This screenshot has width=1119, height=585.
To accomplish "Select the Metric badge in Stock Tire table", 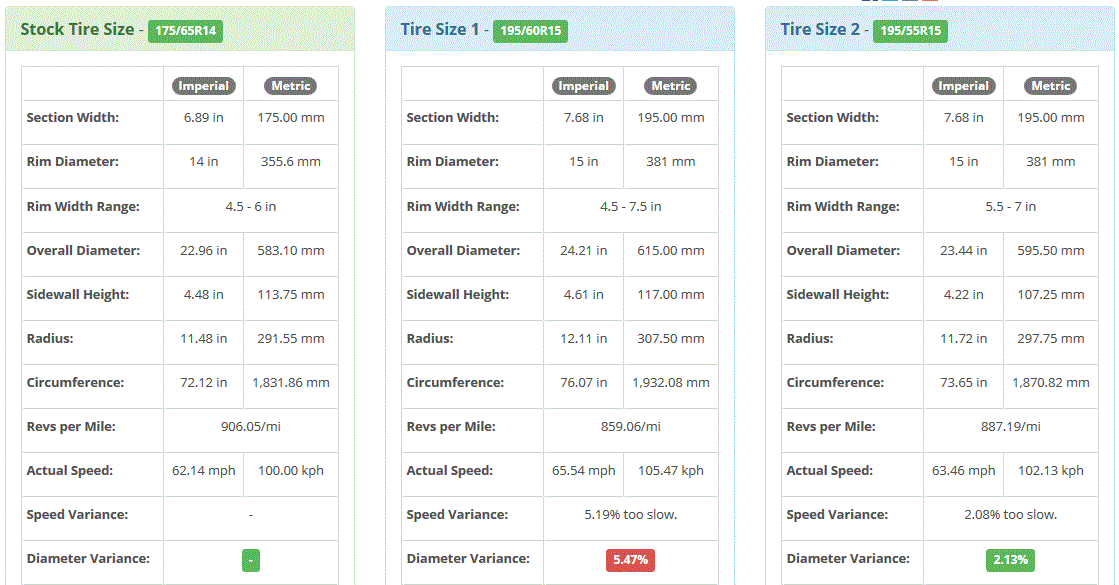I will tap(290, 86).
